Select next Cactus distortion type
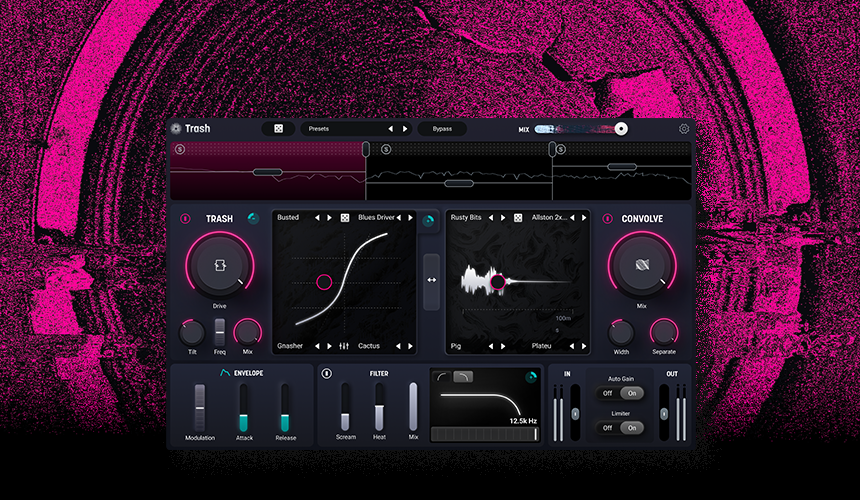 tap(410, 346)
